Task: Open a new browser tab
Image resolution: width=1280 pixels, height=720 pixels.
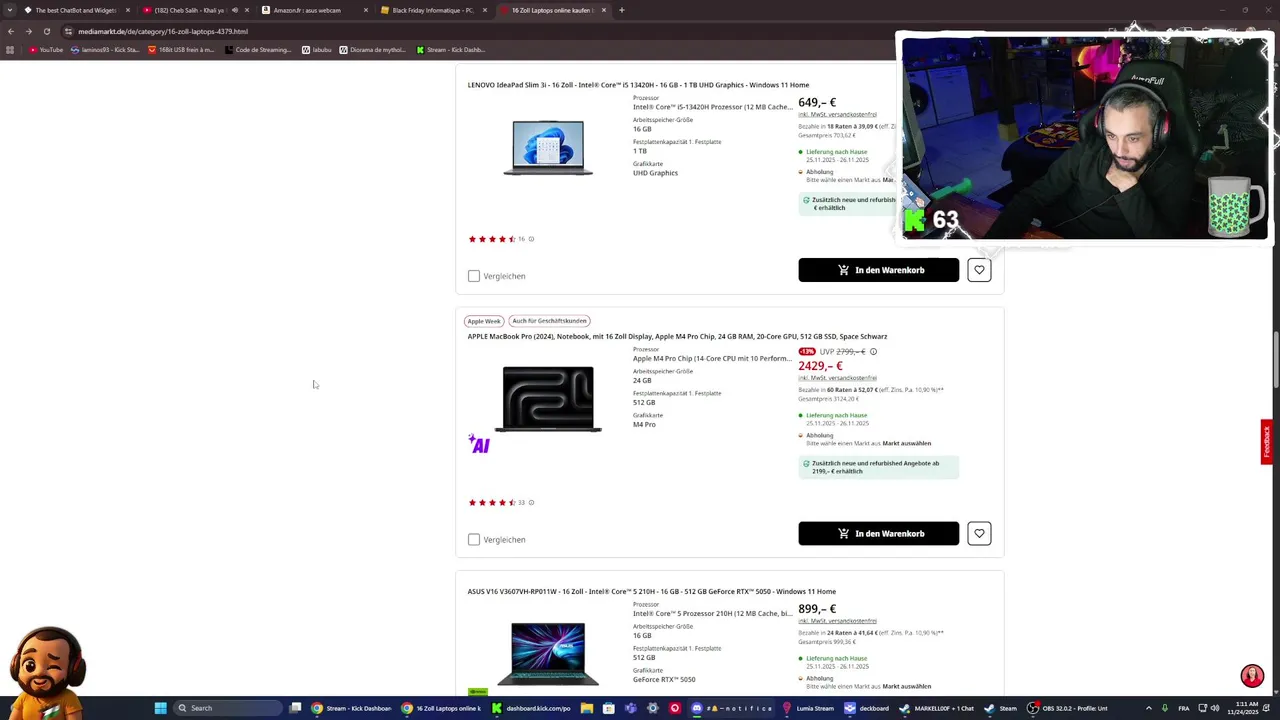Action: pyautogui.click(x=622, y=10)
